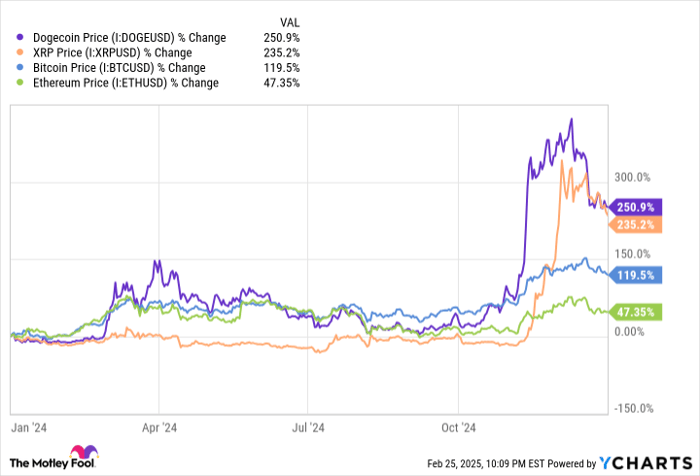Click the blue 119.5% end-value tag
This screenshot has width=700, height=476.
(631, 274)
